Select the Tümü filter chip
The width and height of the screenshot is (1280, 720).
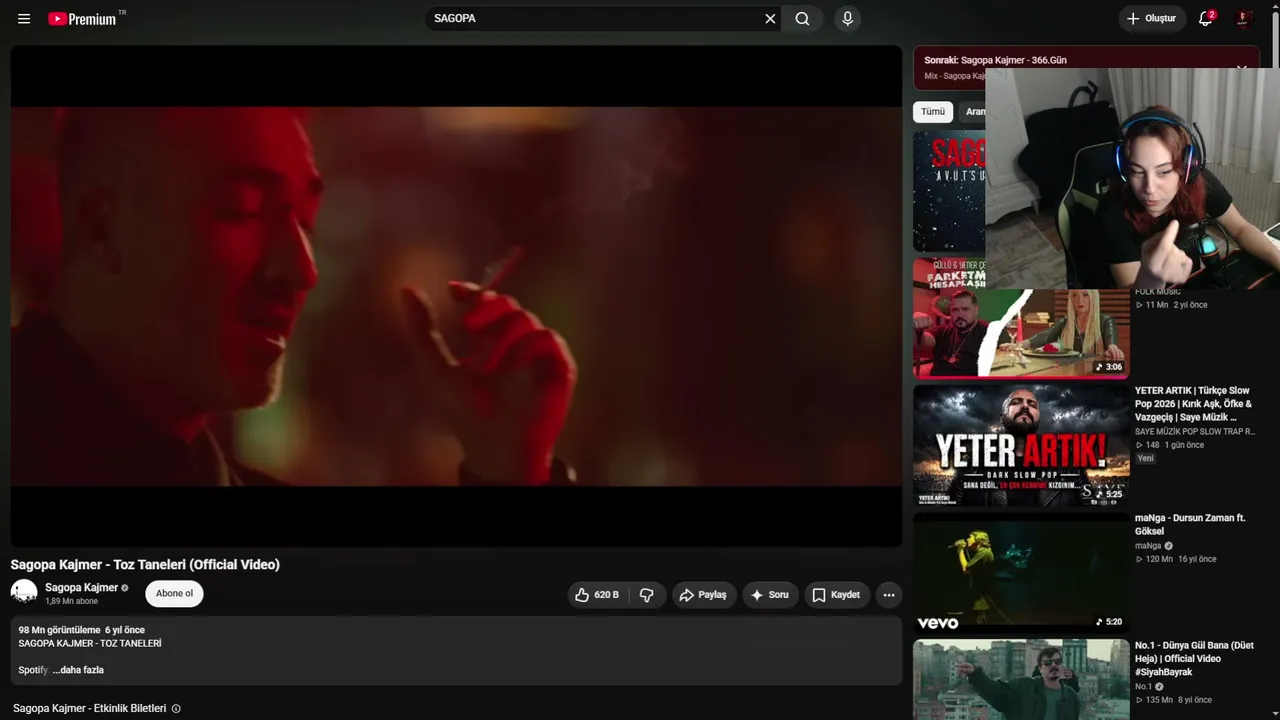point(933,112)
